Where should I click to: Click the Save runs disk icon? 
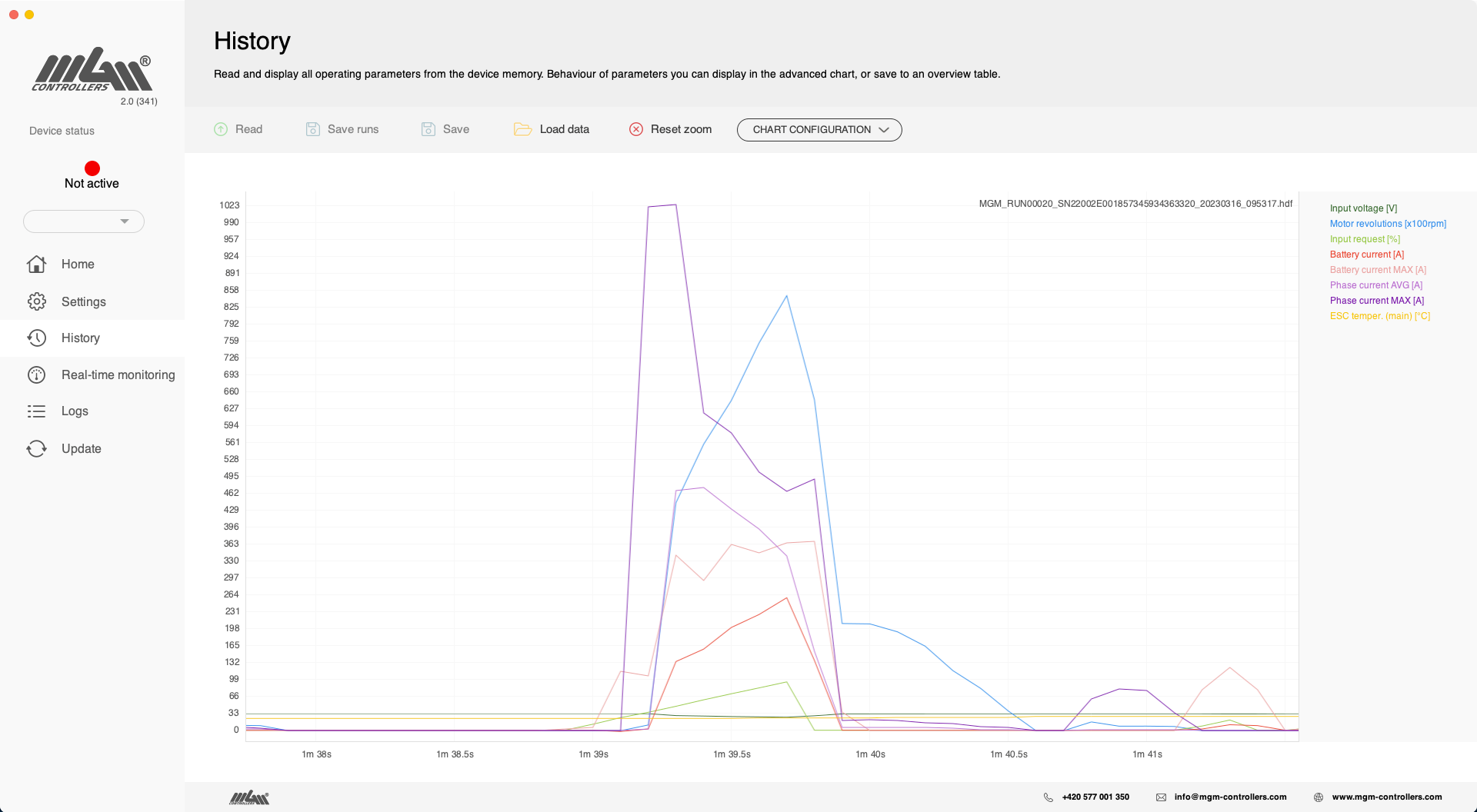(x=312, y=129)
